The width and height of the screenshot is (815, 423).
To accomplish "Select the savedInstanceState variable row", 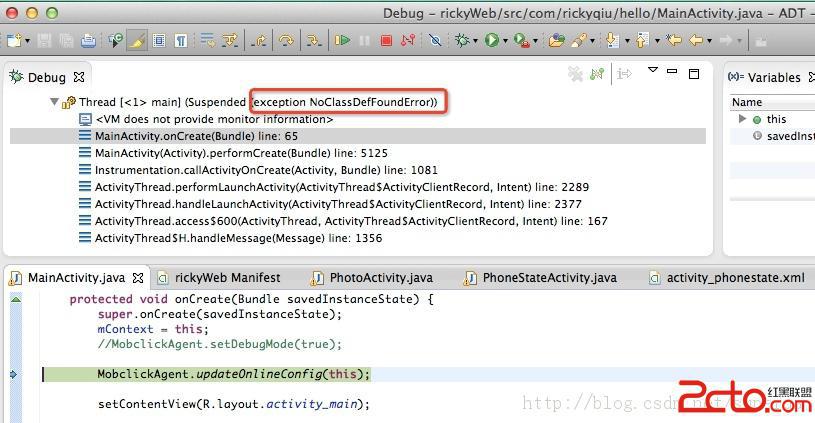I will [772, 136].
